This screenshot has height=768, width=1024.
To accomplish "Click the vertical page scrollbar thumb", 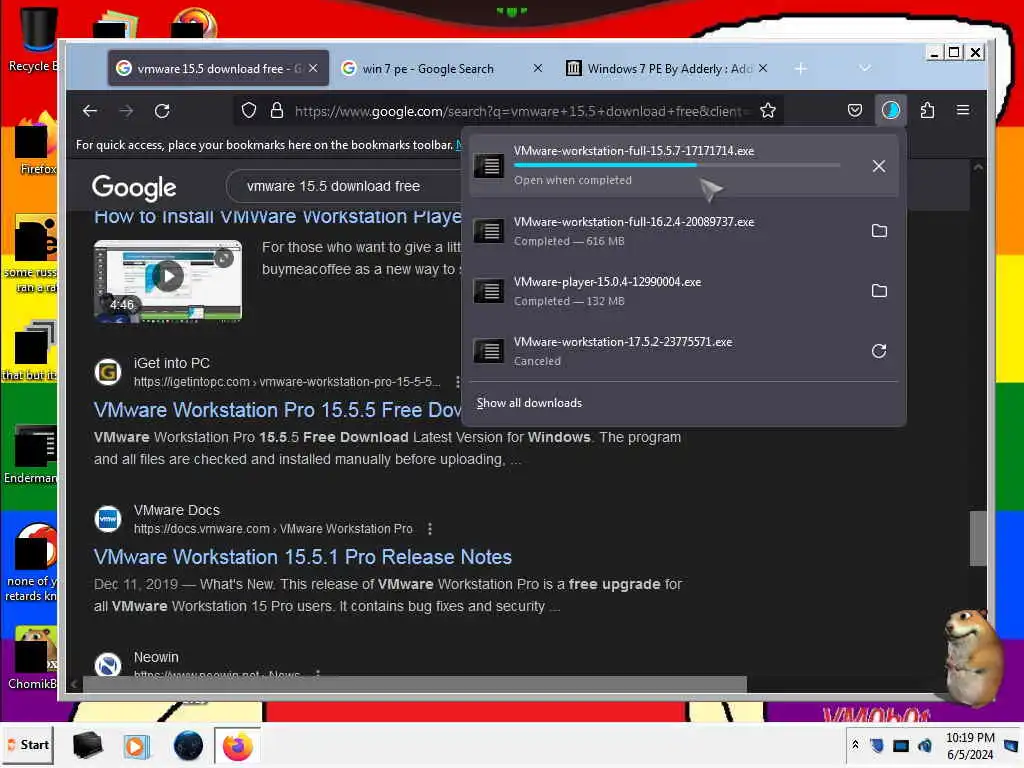I will tap(978, 538).
